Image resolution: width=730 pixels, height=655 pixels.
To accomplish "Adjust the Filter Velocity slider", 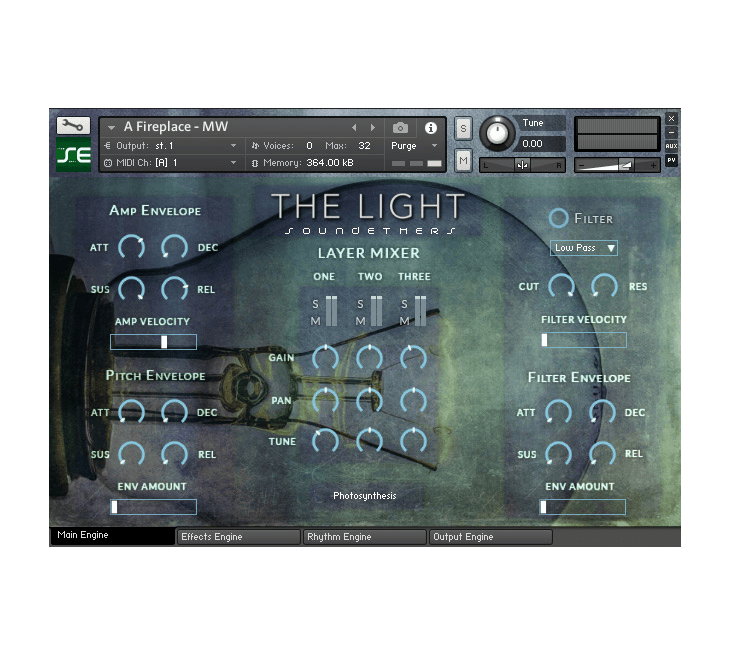I will (x=583, y=340).
